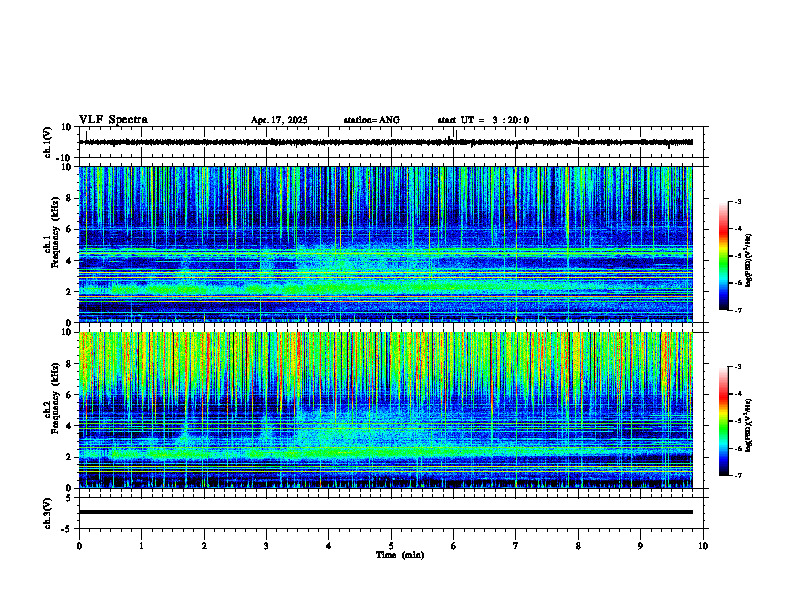
Task: Click the date text "Apr. 17, 2025"
Action: pos(279,120)
